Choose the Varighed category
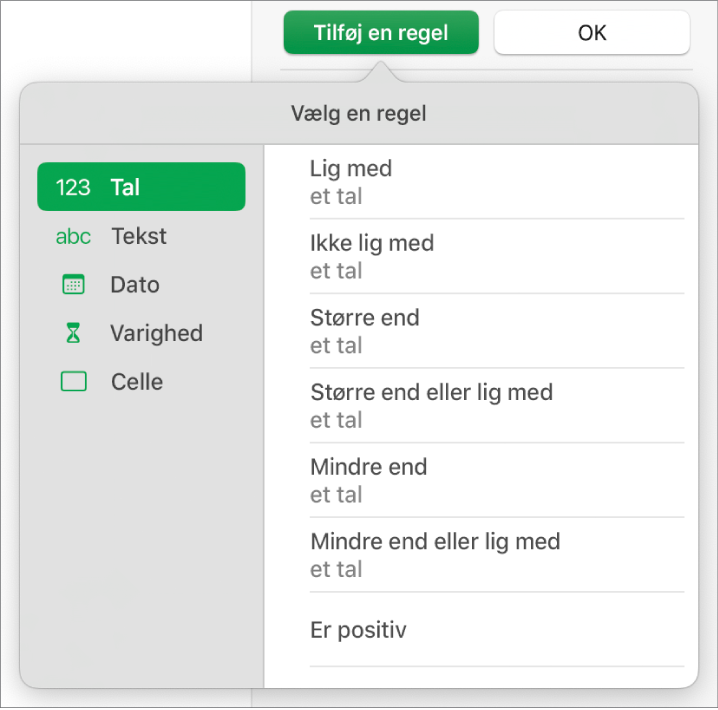 pyautogui.click(x=156, y=334)
